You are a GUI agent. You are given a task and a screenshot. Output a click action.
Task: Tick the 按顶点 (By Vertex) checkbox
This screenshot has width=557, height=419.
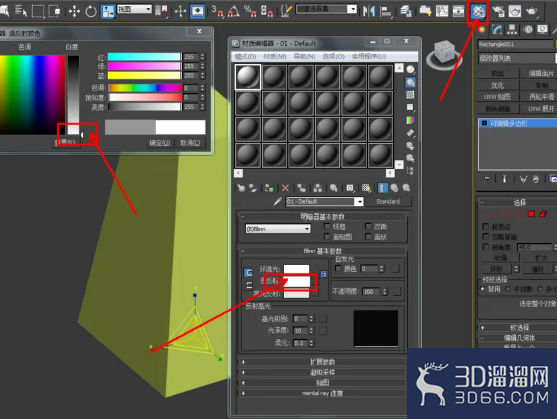coord(486,226)
